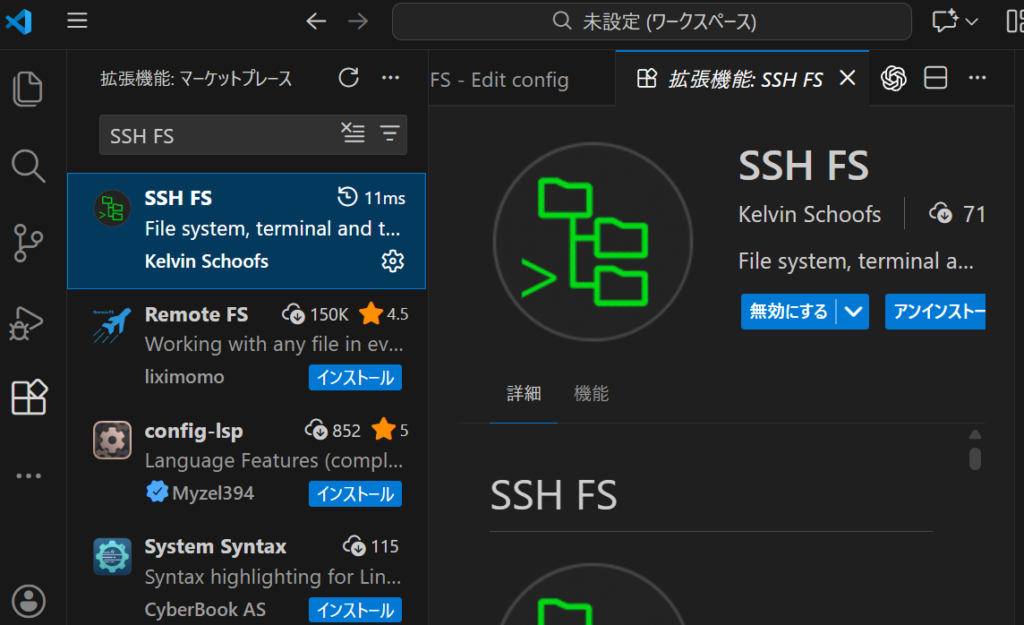Open the ChatGPT icon in editor toolbar

[x=893, y=78]
